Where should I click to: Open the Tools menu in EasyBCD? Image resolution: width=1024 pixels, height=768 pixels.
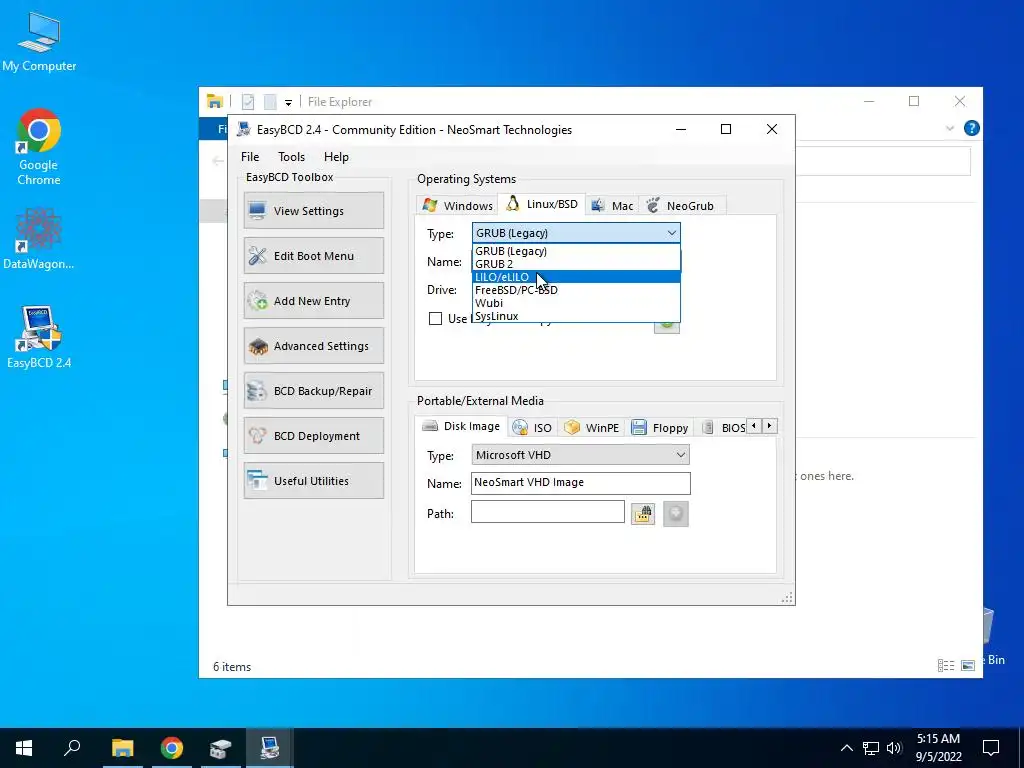(291, 157)
